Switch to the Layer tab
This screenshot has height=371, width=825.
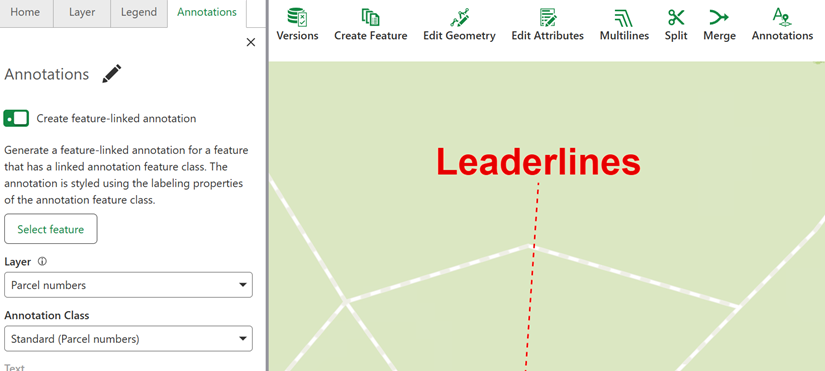coord(82,13)
